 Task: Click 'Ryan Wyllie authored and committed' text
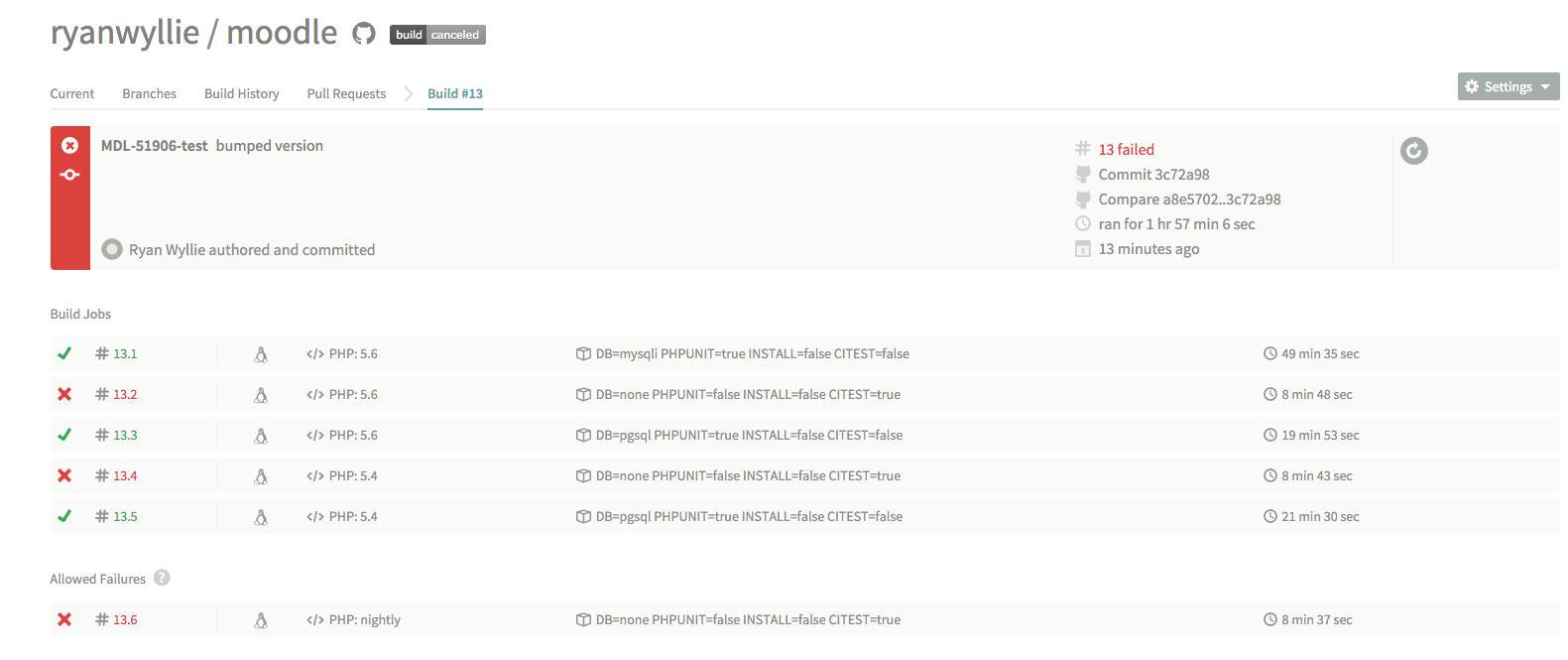coord(252,249)
